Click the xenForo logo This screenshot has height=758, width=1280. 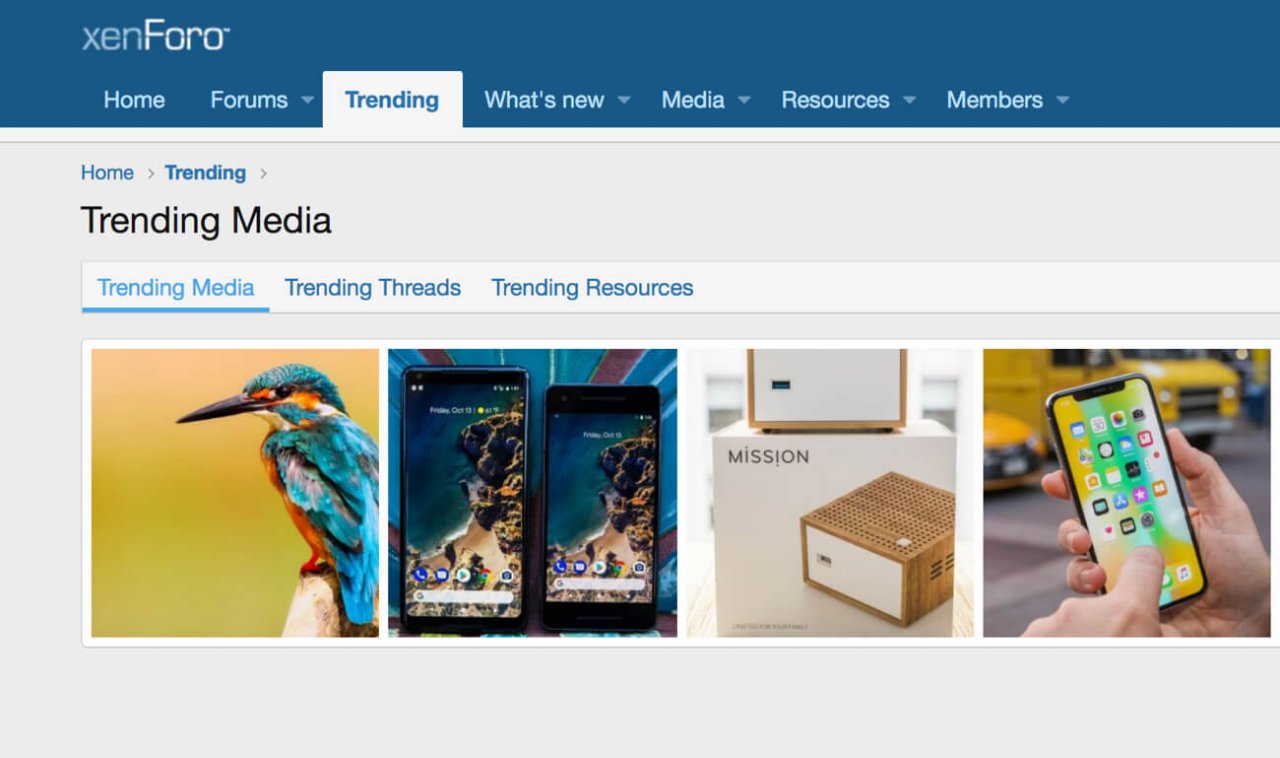[x=156, y=37]
